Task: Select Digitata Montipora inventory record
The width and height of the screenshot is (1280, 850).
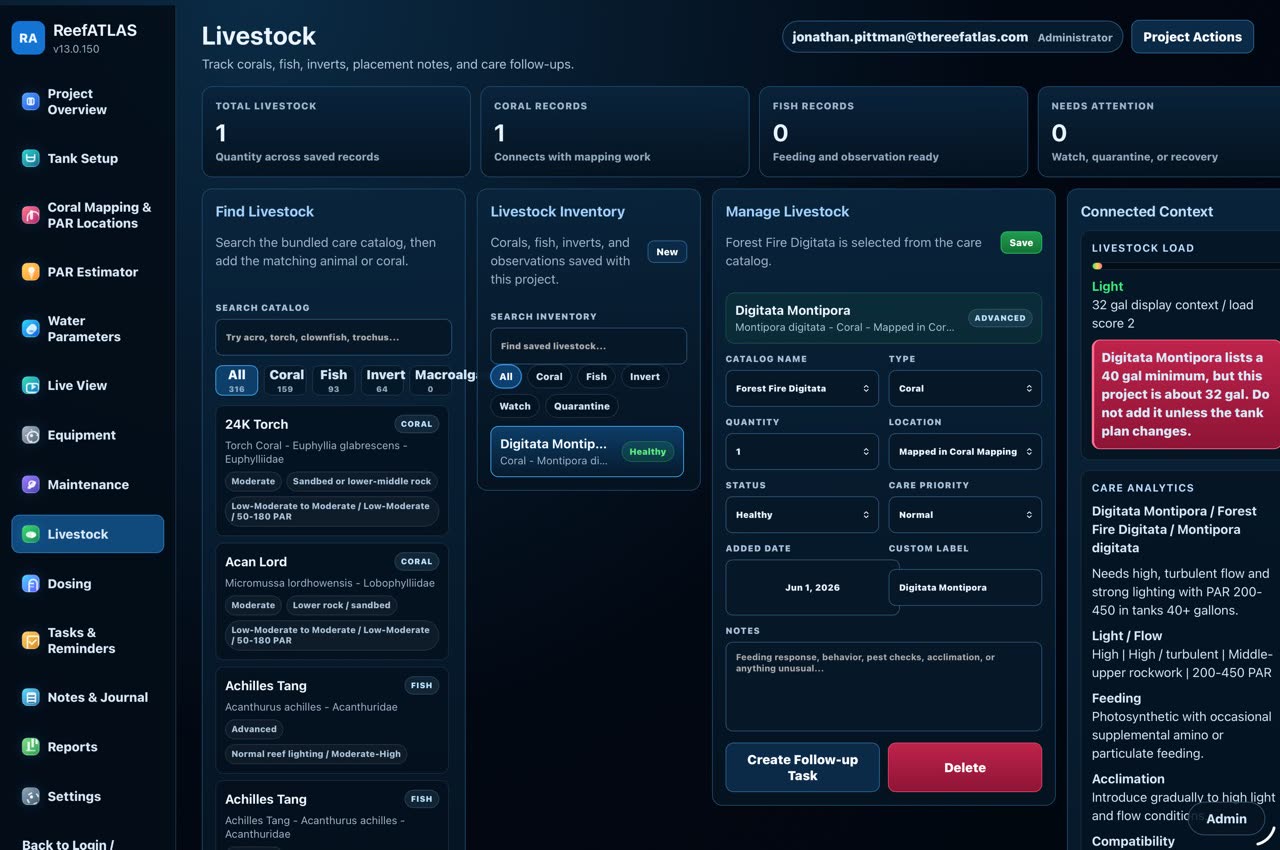Action: [x=587, y=451]
